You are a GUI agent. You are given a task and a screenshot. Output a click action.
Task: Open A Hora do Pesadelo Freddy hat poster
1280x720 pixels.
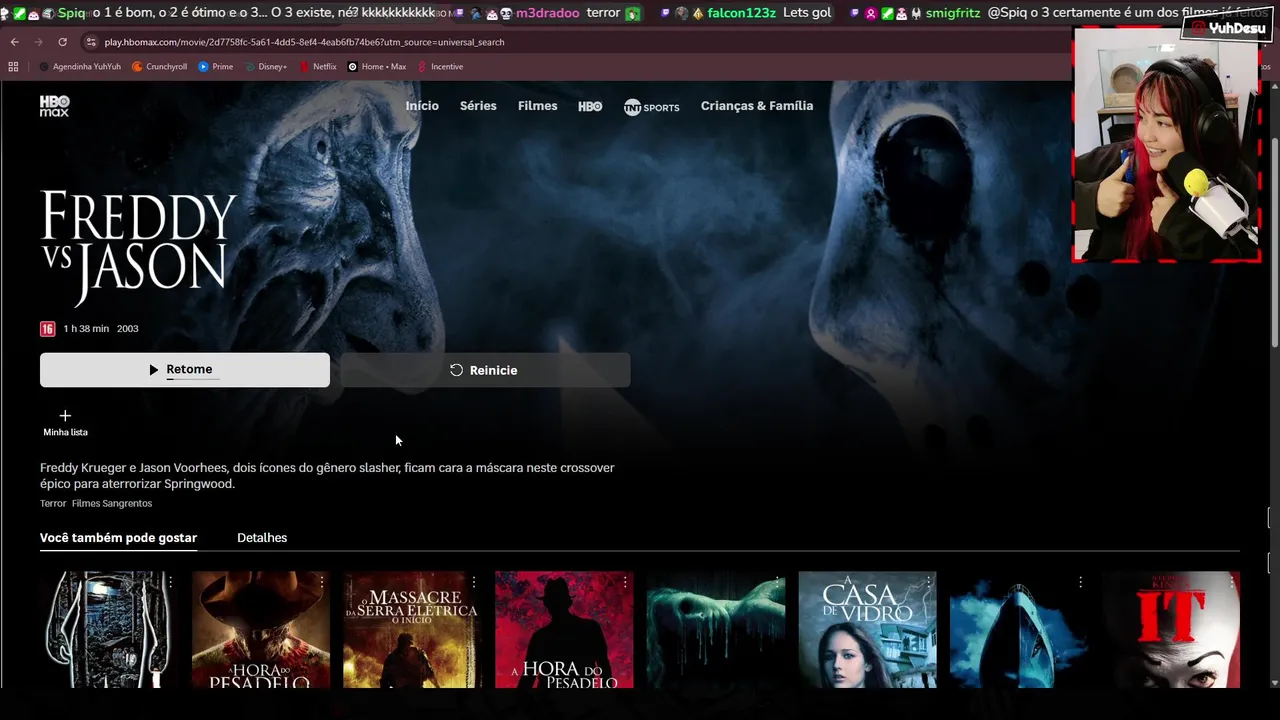point(260,630)
